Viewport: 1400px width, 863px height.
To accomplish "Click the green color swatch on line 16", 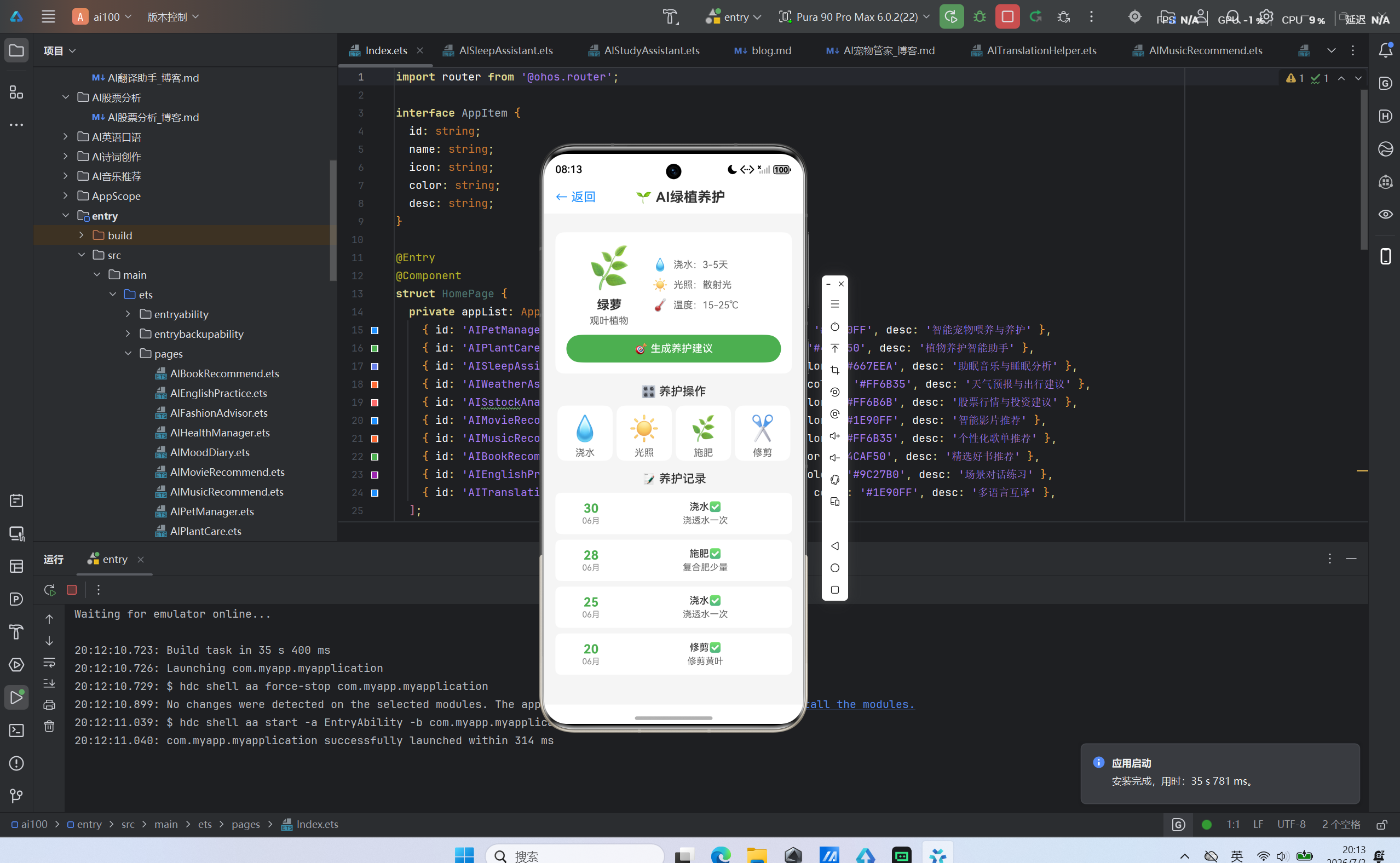I will [375, 348].
